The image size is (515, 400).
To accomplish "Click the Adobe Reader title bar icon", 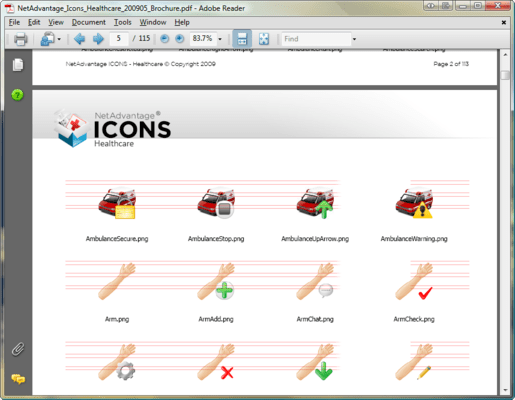I will [x=10, y=8].
